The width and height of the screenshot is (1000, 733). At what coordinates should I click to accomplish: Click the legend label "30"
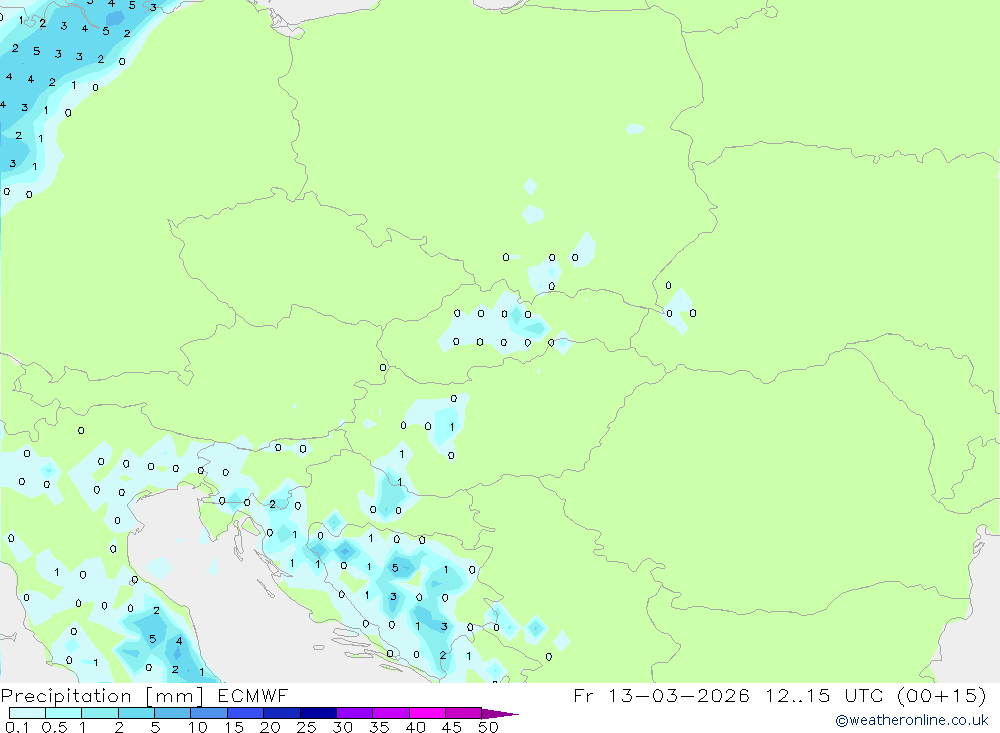pyautogui.click(x=343, y=727)
